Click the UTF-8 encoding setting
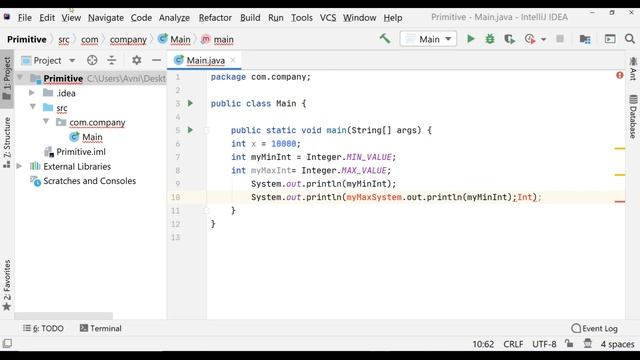This screenshot has height=360, width=640. (x=544, y=344)
